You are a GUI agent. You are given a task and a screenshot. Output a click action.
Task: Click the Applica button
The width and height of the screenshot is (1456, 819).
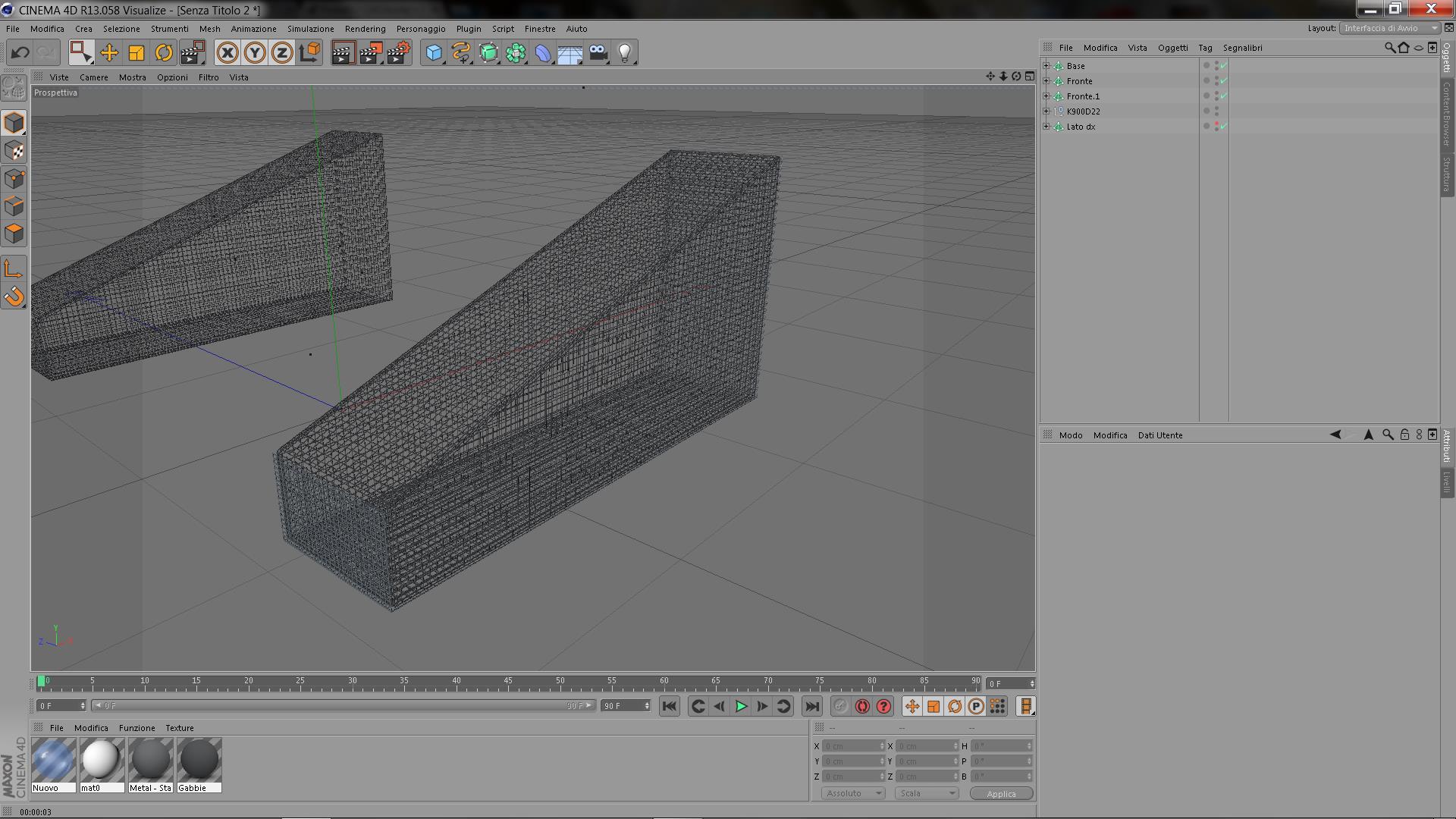[x=1001, y=793]
